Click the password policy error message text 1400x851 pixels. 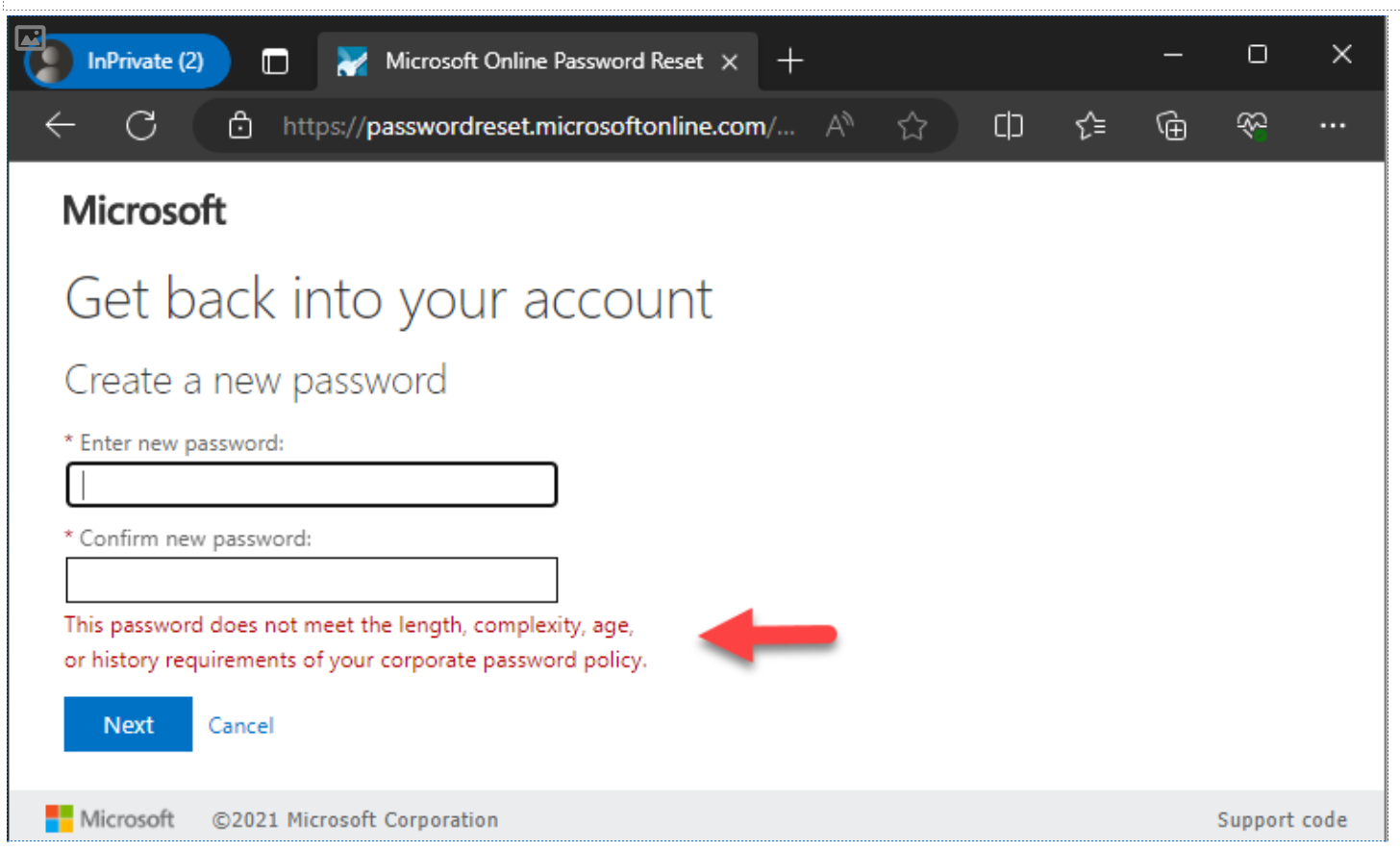(x=355, y=642)
